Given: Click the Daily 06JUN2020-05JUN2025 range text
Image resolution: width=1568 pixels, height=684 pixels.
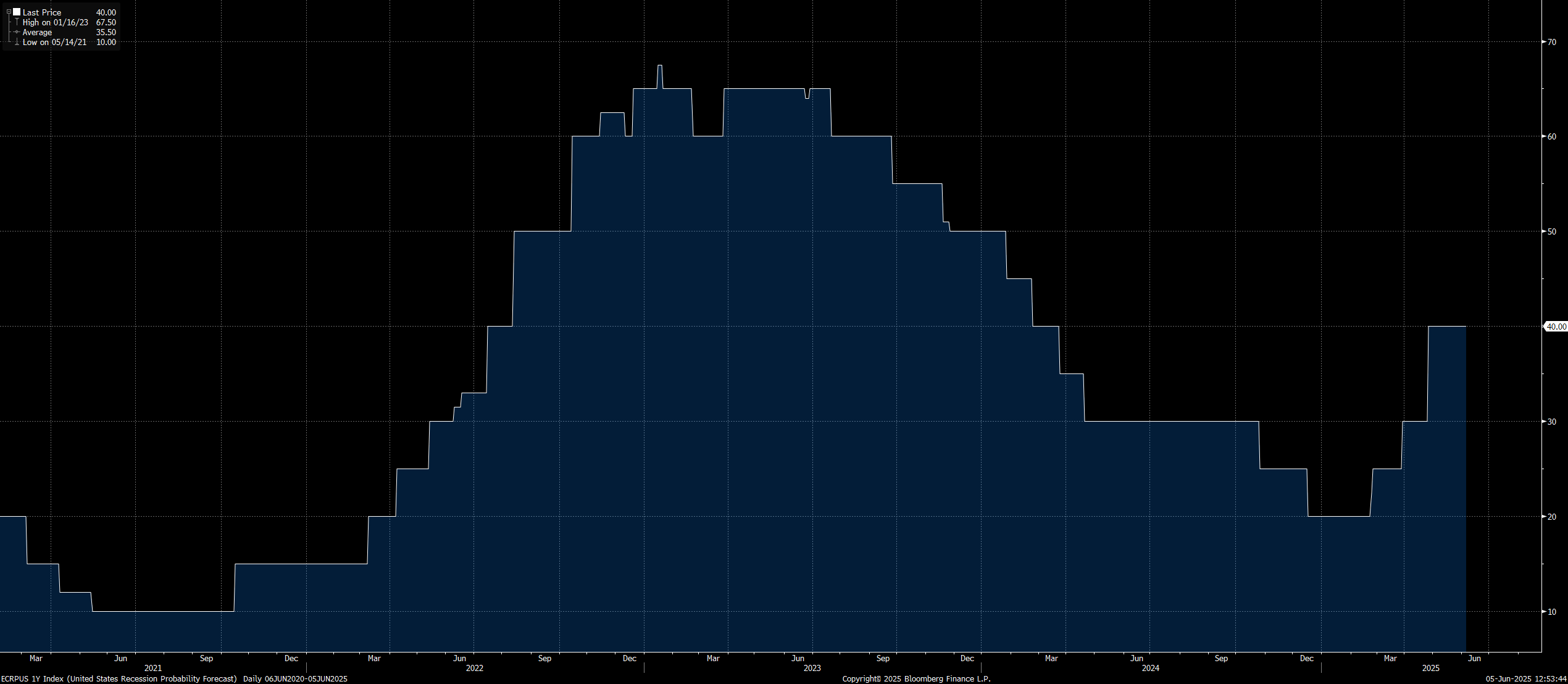Looking at the screenshot, I should [295, 678].
